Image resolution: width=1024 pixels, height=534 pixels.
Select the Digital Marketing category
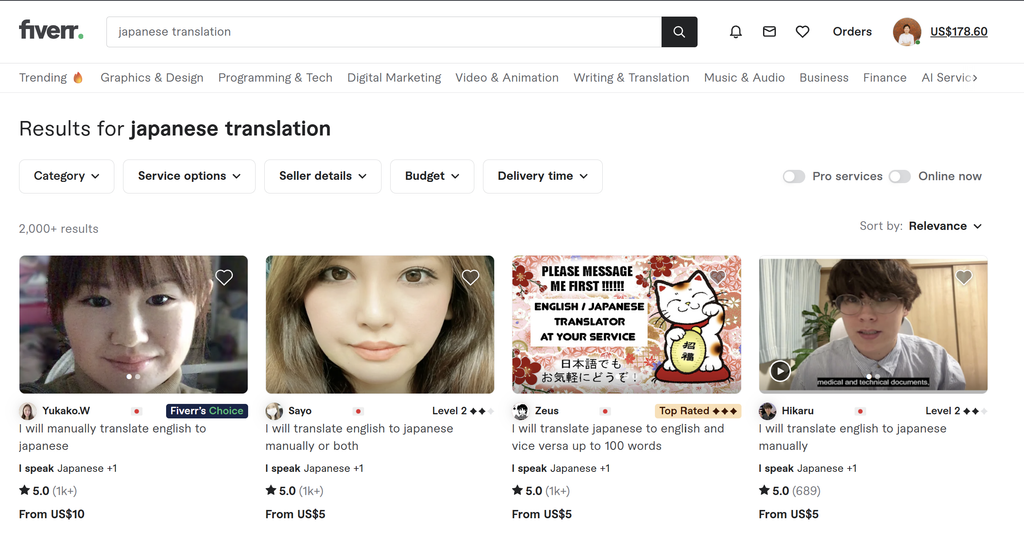394,78
